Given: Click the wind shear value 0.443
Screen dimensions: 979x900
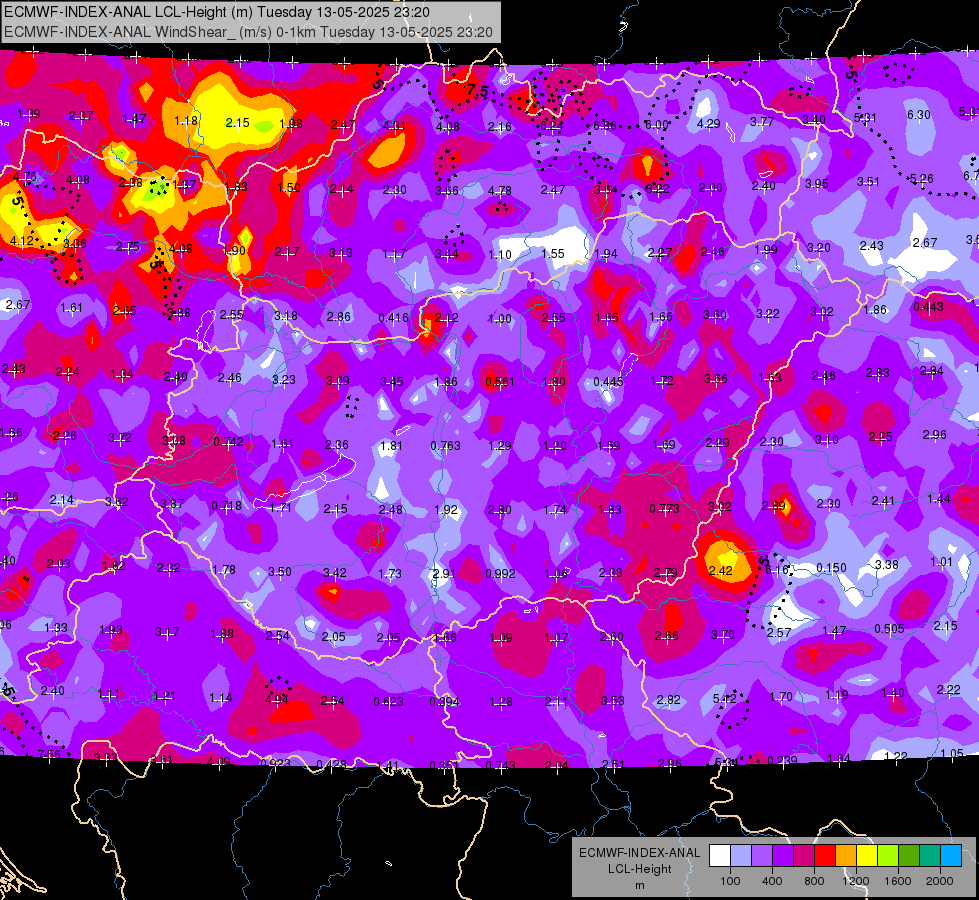Looking at the screenshot, I should click(928, 307).
